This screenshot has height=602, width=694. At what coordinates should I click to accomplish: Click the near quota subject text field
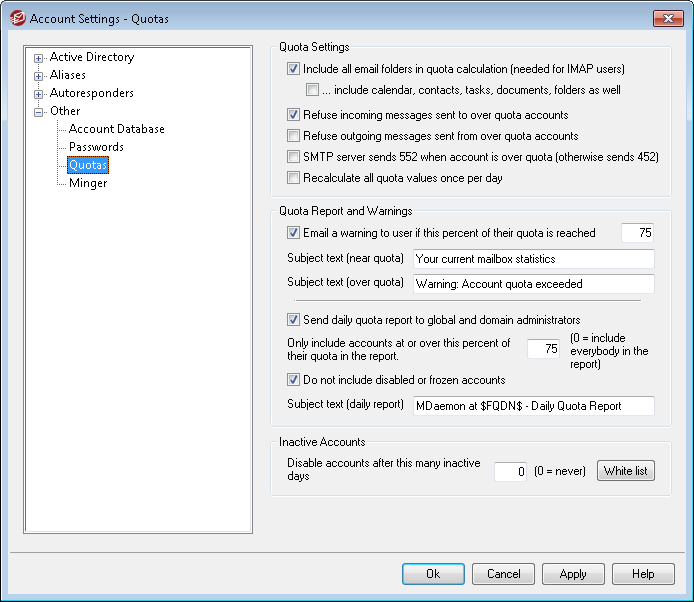coord(533,259)
